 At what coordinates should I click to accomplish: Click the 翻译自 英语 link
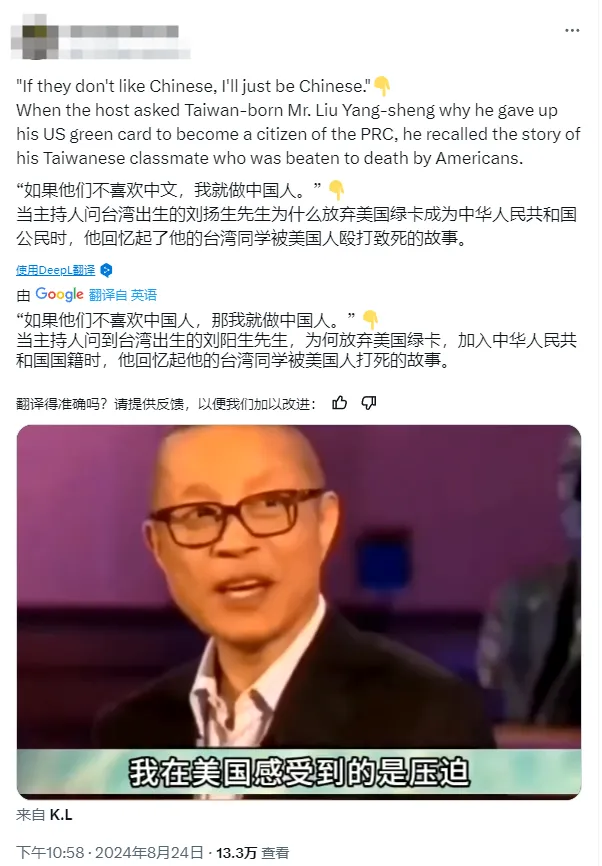click(x=123, y=295)
